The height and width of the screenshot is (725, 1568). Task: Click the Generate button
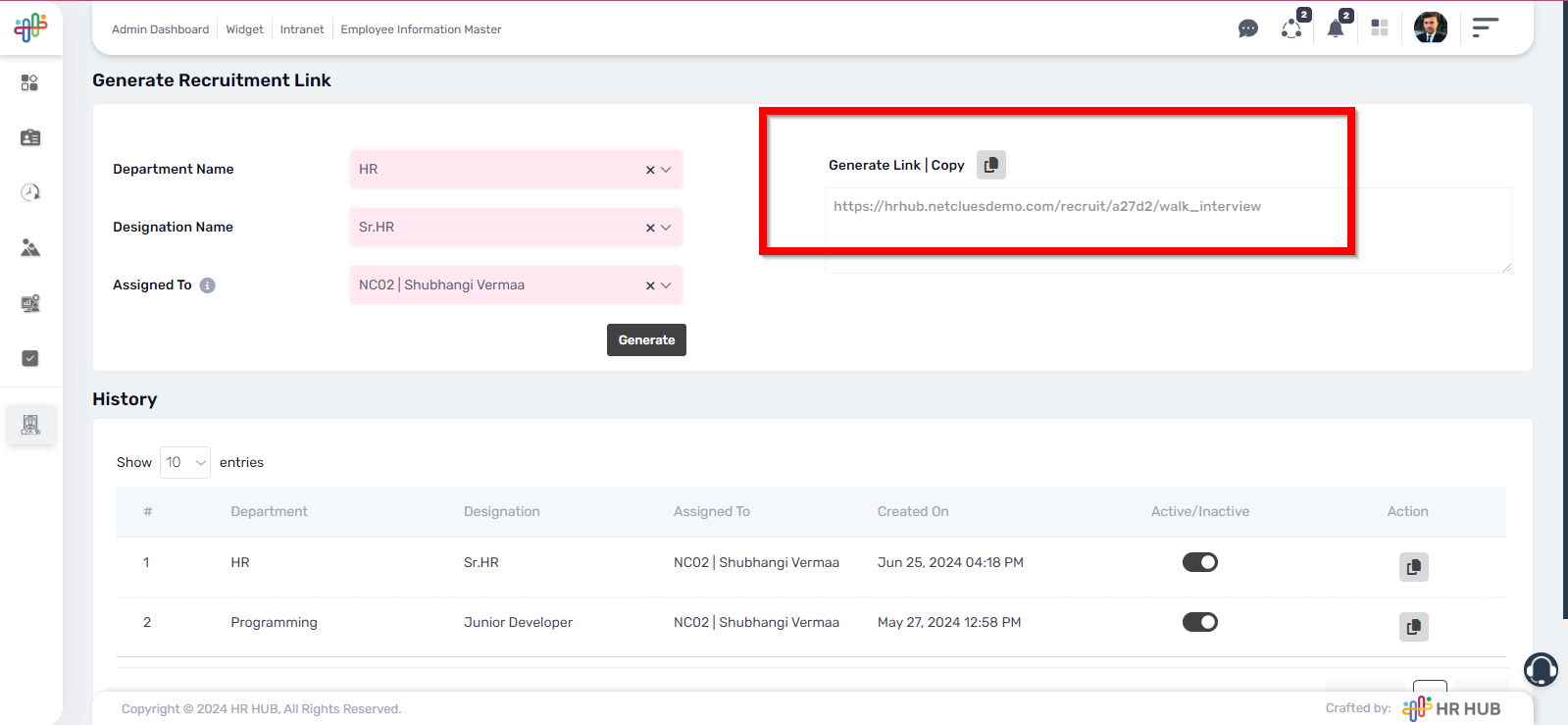point(646,339)
